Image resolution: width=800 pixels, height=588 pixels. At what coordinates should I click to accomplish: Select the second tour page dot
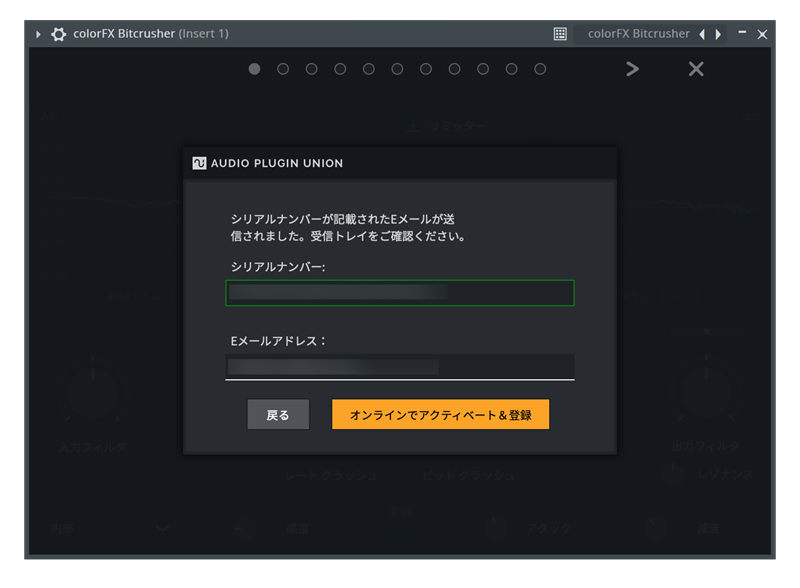point(283,69)
